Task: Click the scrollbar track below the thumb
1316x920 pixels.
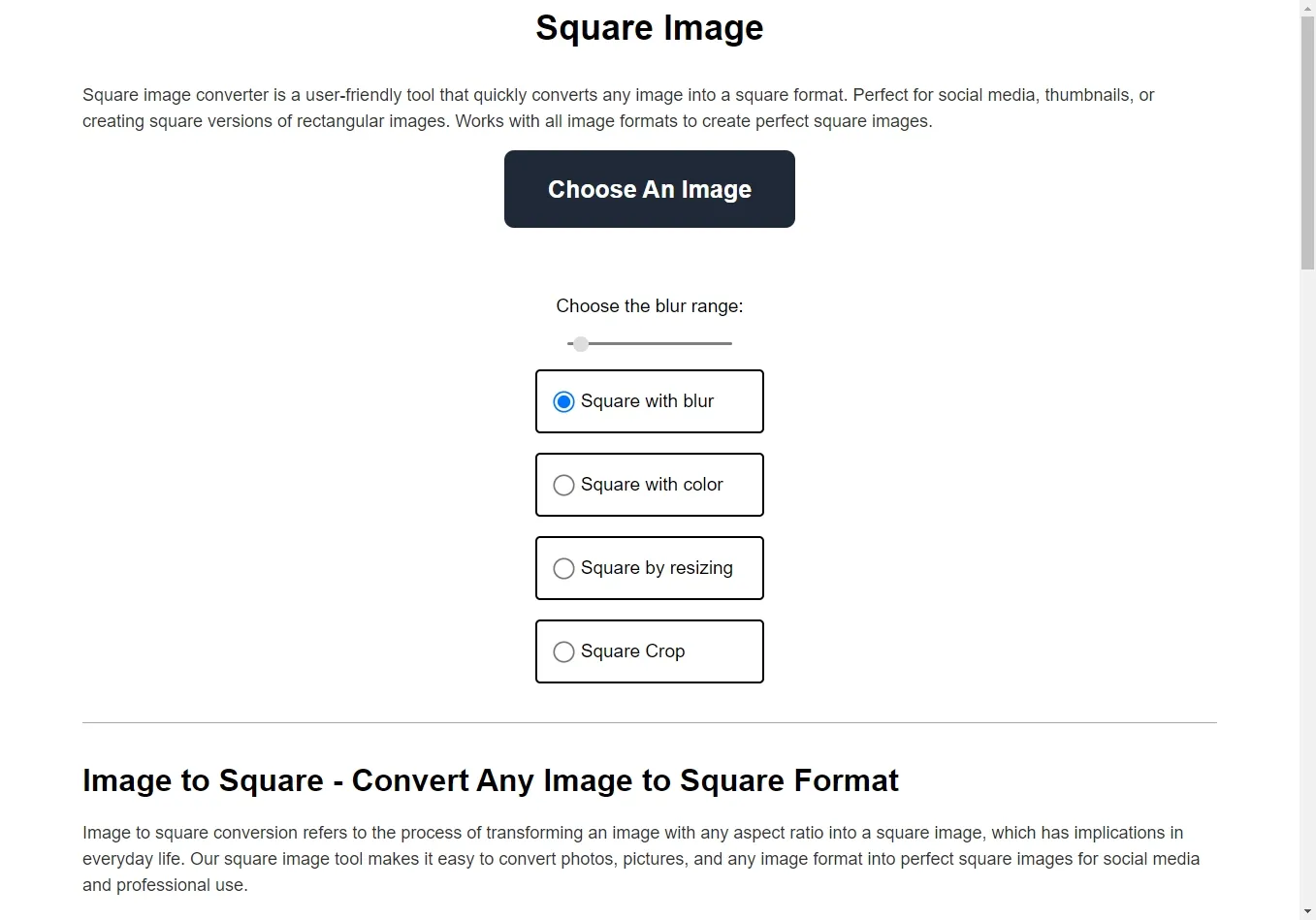Action: pos(1307,582)
